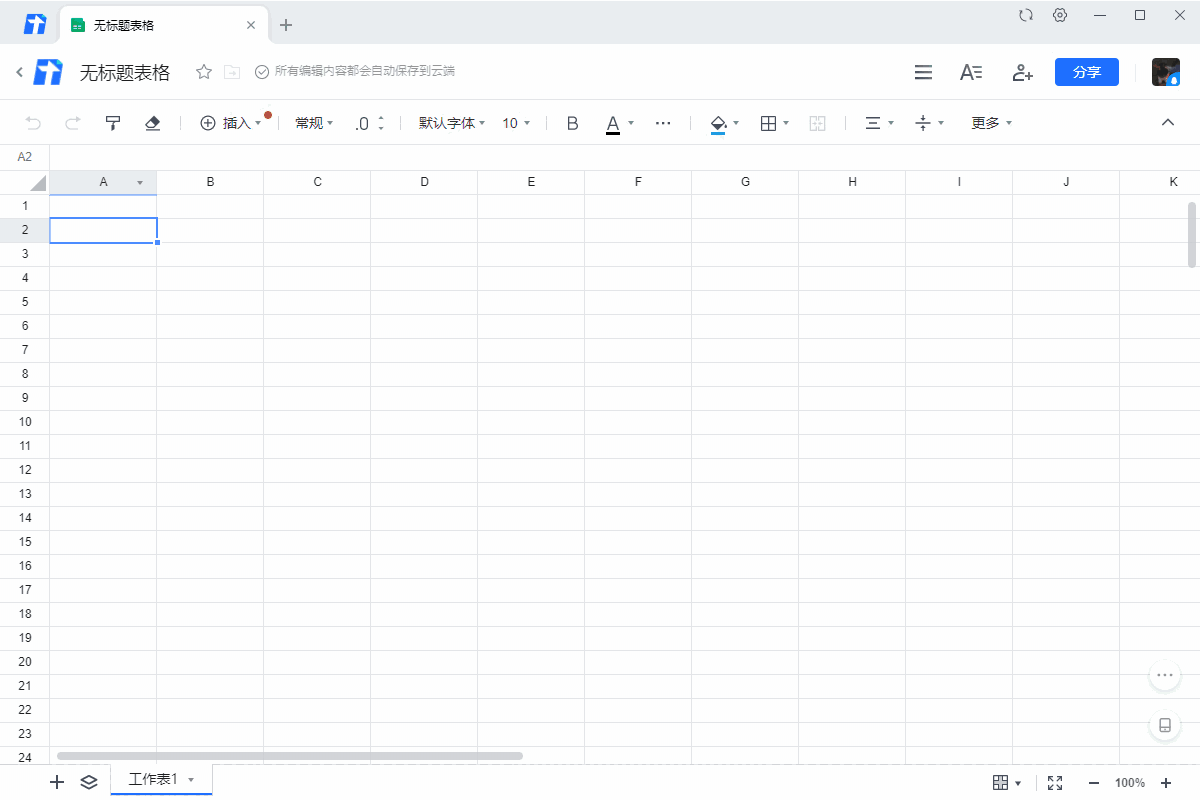The width and height of the screenshot is (1200, 800).
Task: Select the format painter tool
Action: point(113,123)
